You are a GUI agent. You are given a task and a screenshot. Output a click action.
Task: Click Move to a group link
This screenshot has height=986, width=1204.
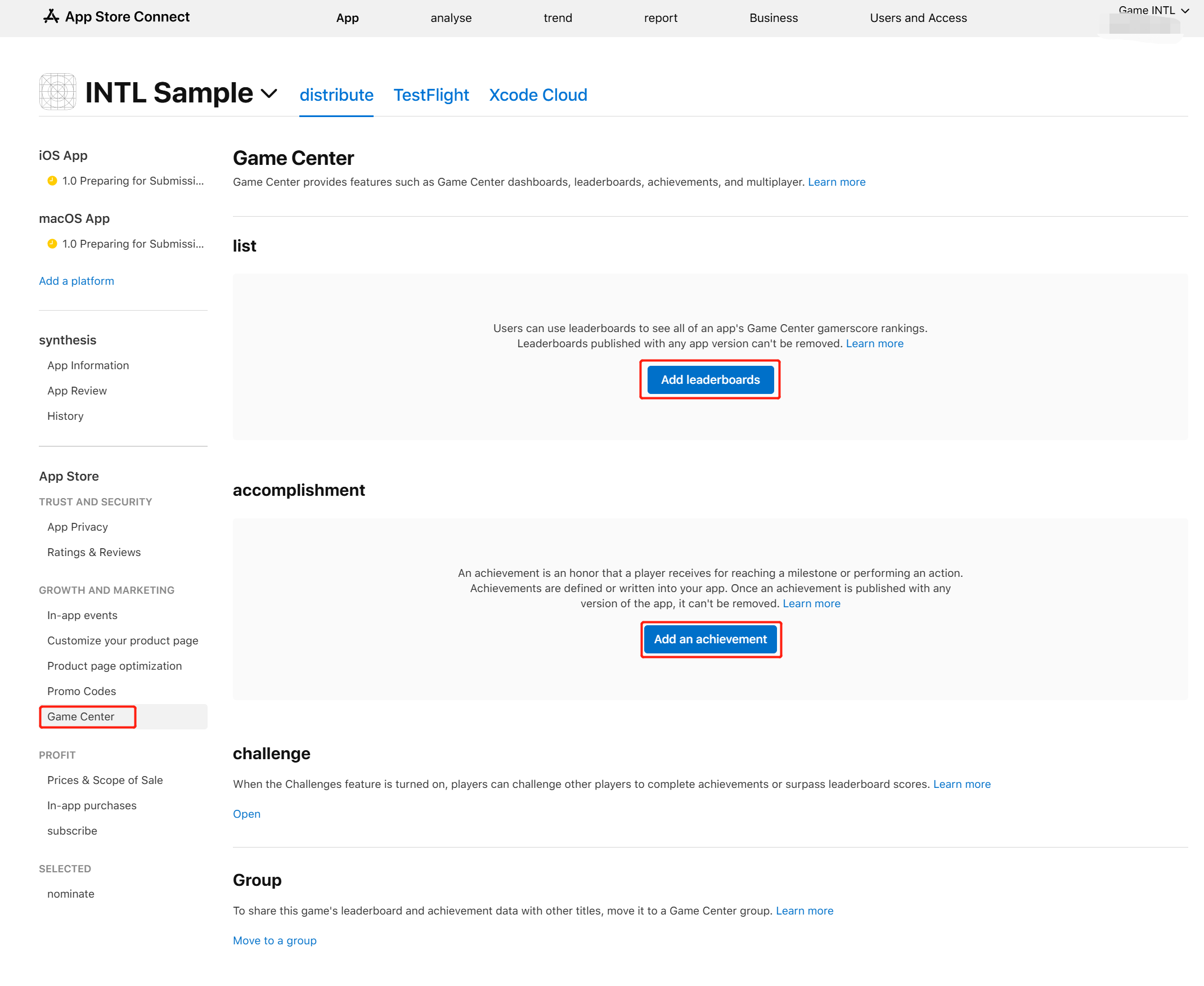[274, 939]
